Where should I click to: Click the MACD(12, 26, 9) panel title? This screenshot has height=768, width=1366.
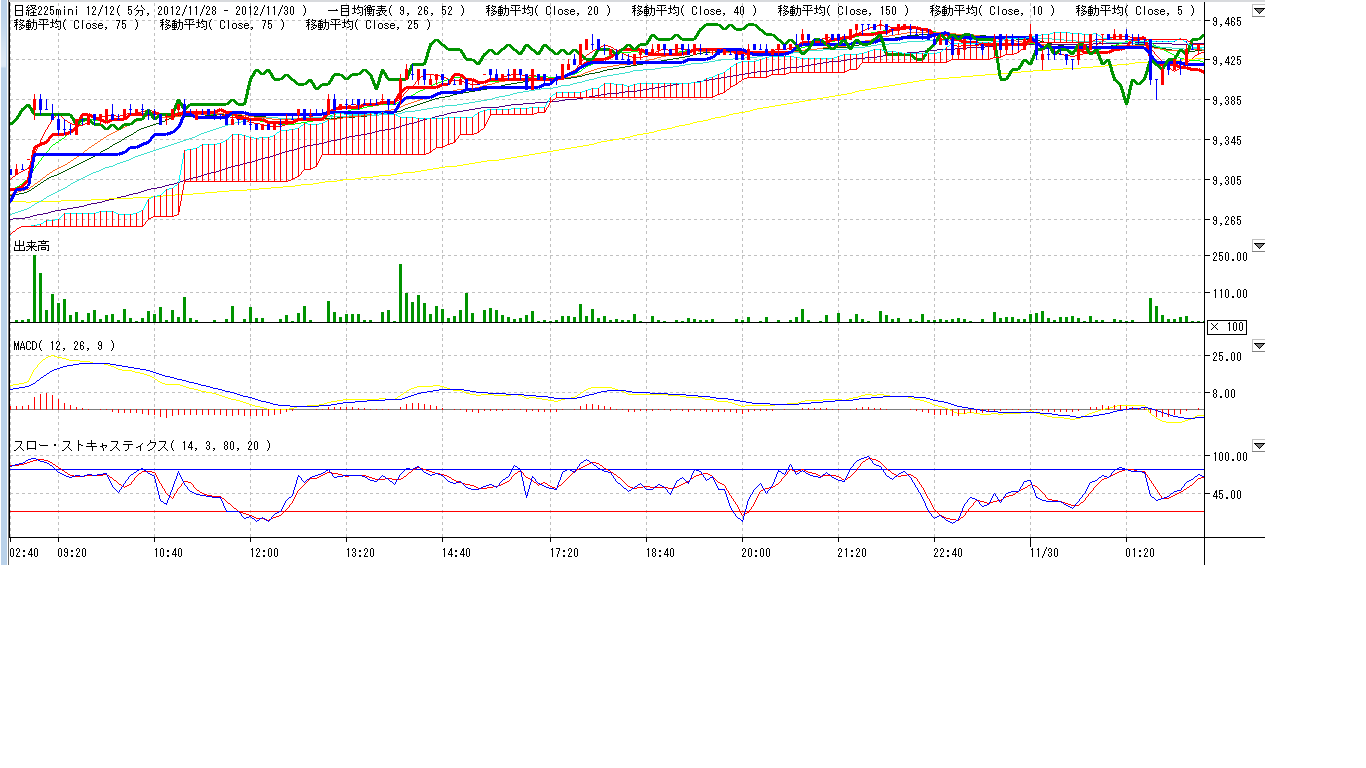tap(64, 345)
